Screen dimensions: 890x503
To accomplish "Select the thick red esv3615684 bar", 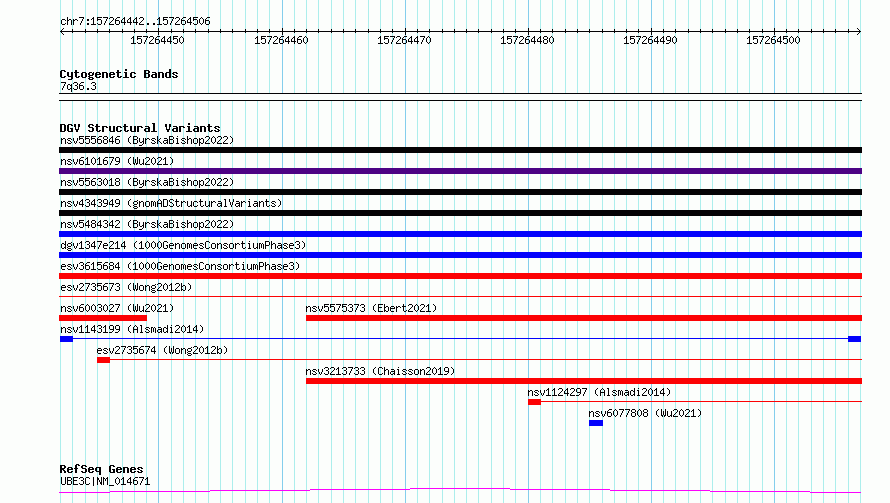I will click(460, 276).
